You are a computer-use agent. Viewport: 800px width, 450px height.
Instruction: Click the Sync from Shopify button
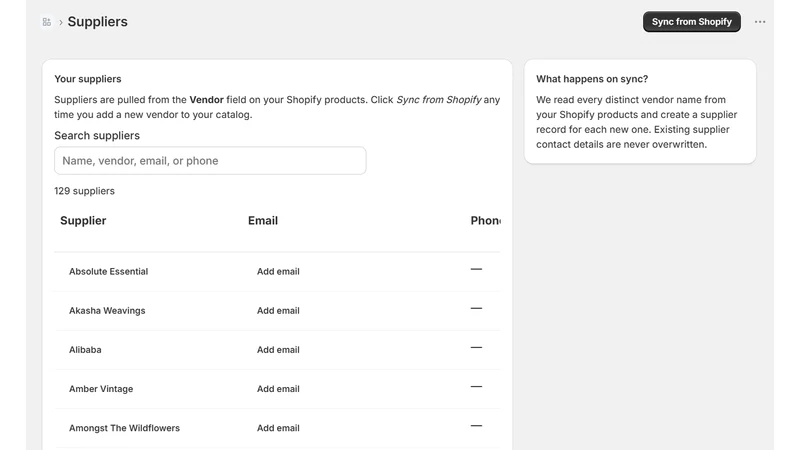[691, 22]
